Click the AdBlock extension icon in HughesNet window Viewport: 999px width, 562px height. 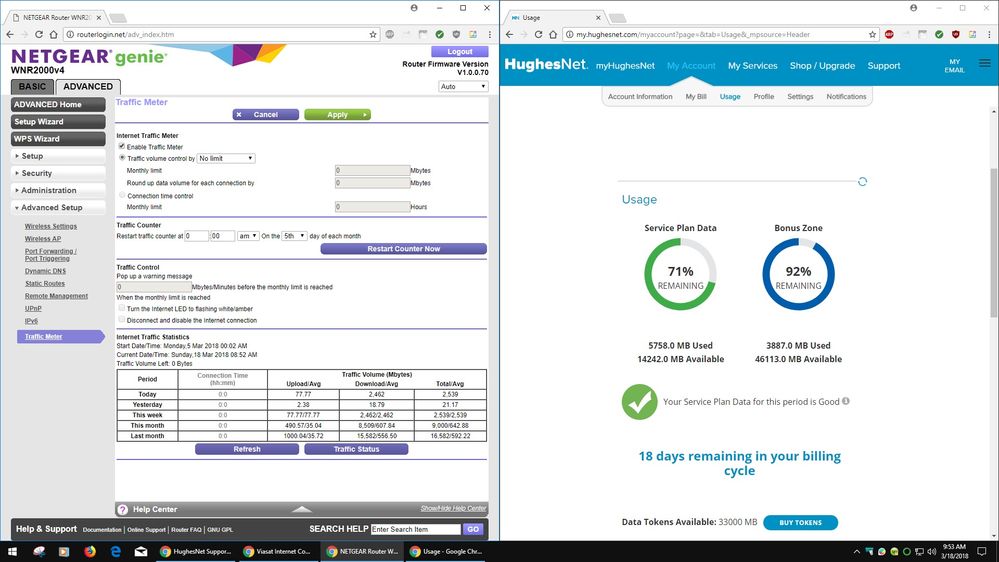889,34
